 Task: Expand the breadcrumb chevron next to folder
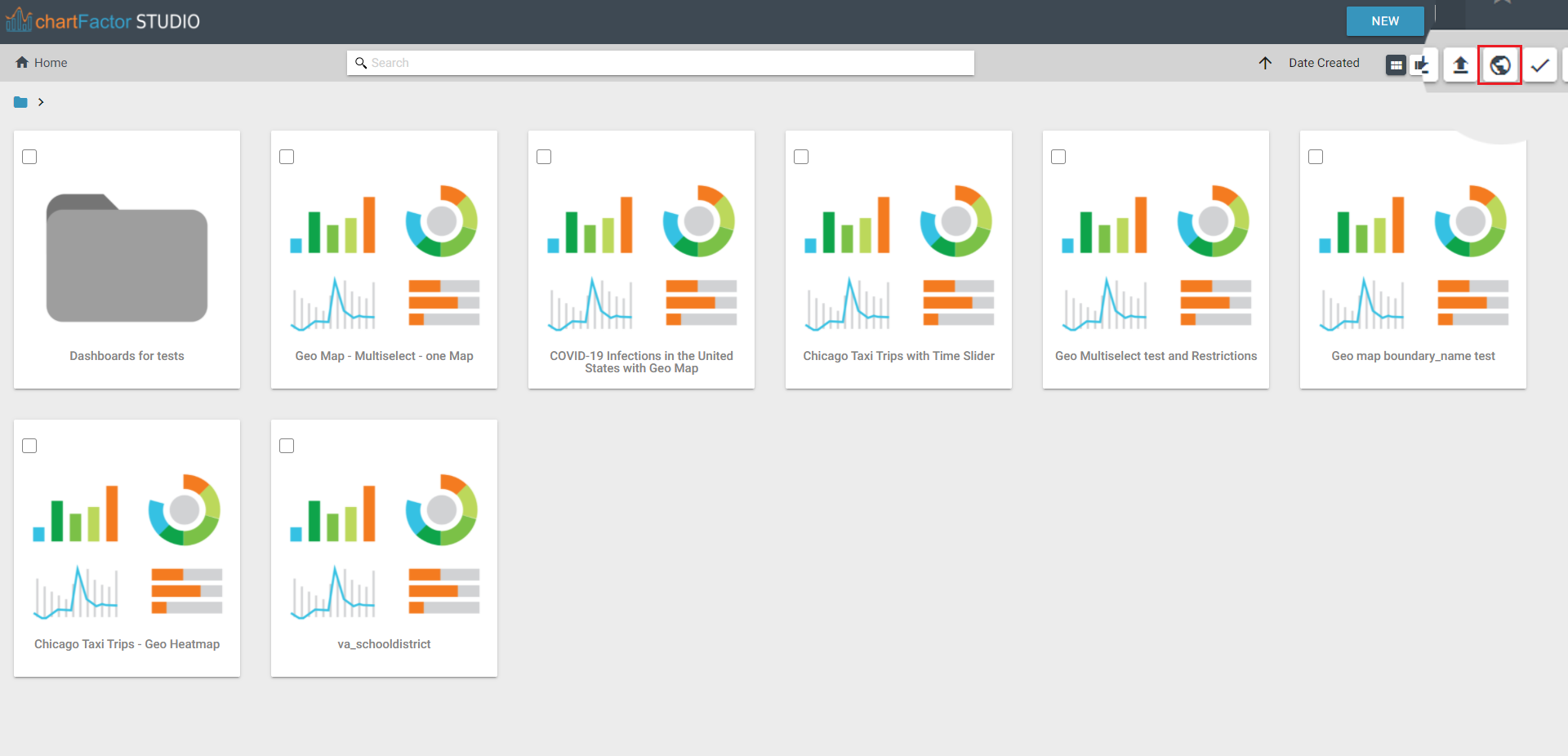pos(41,102)
